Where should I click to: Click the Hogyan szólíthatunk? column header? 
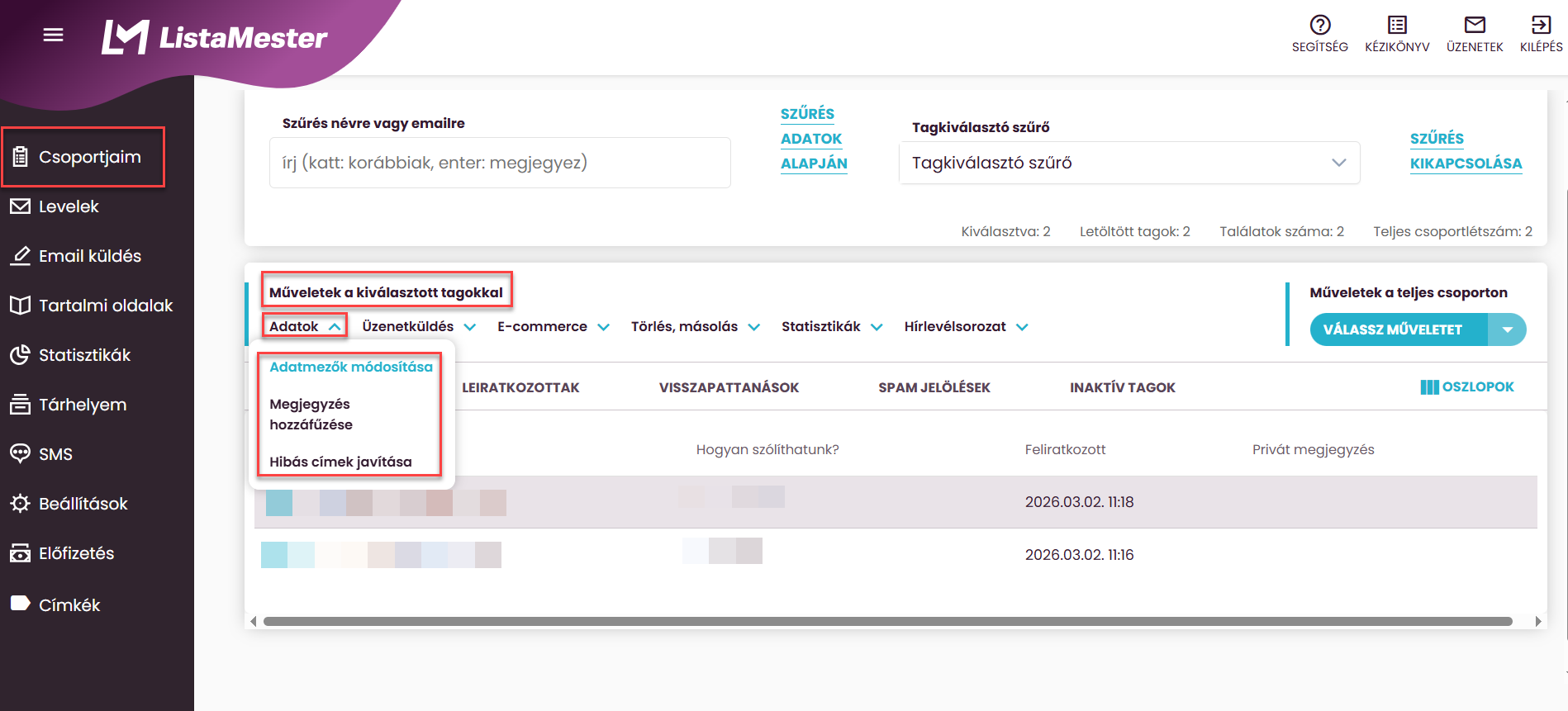(767, 449)
